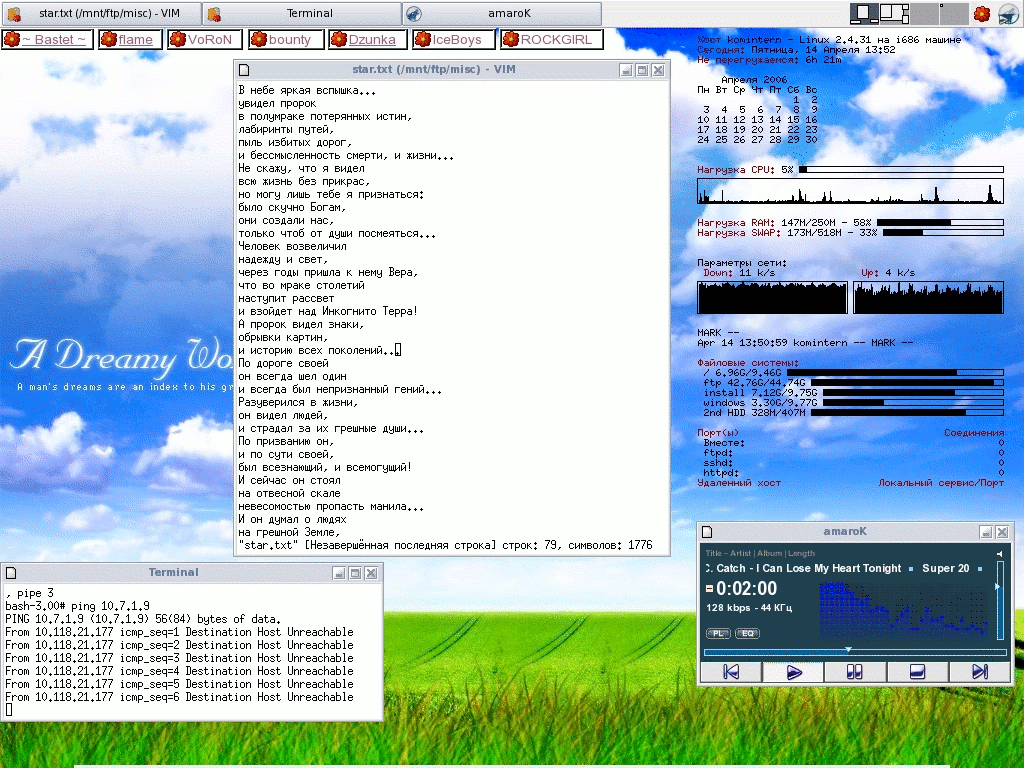This screenshot has height=768, width=1024.
Task: Minimize the Terminal window
Action: pyautogui.click(x=339, y=573)
